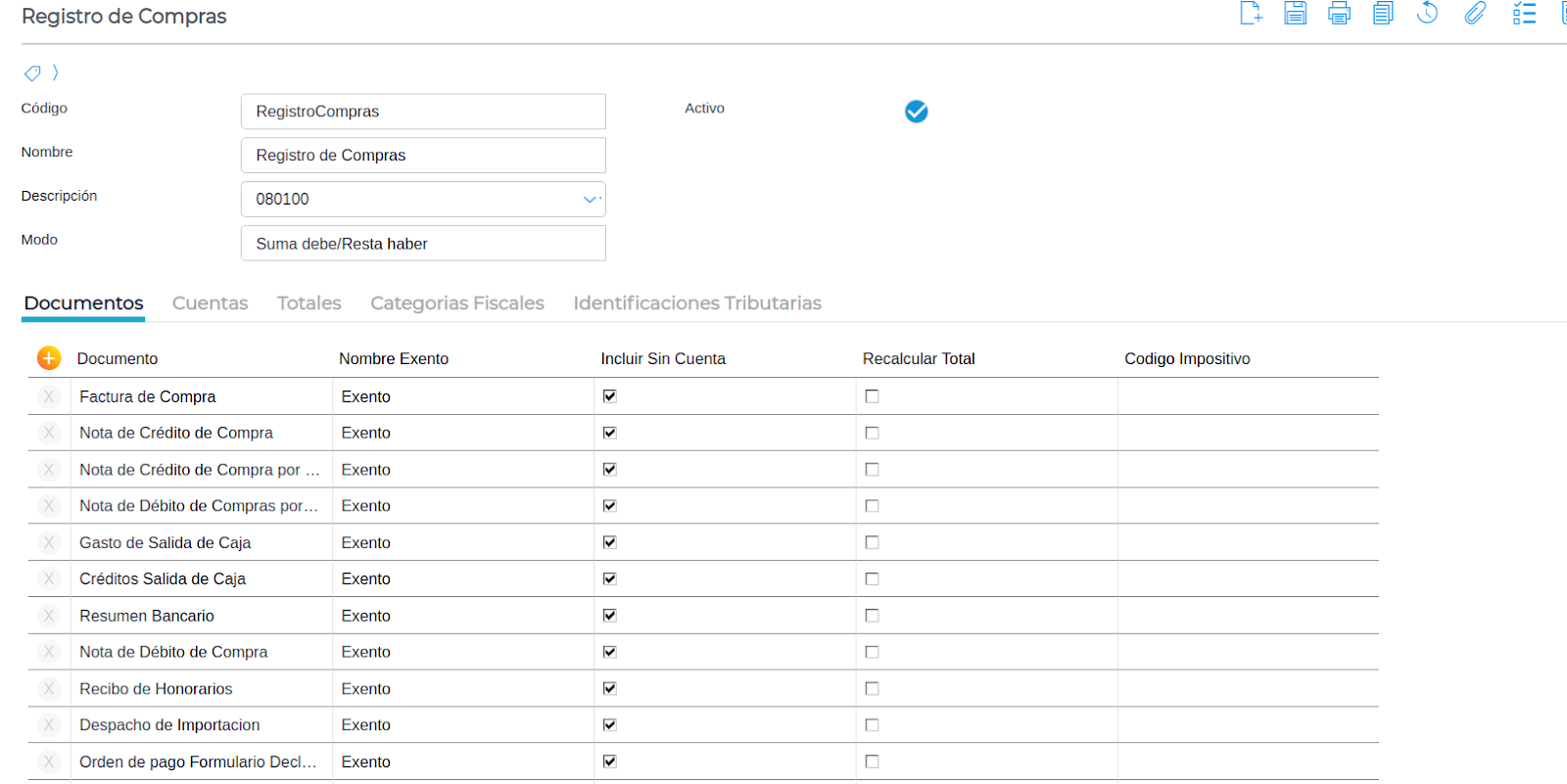Expand the Descripción dropdown showing 080100
This screenshot has width=1567, height=784.
click(x=590, y=200)
